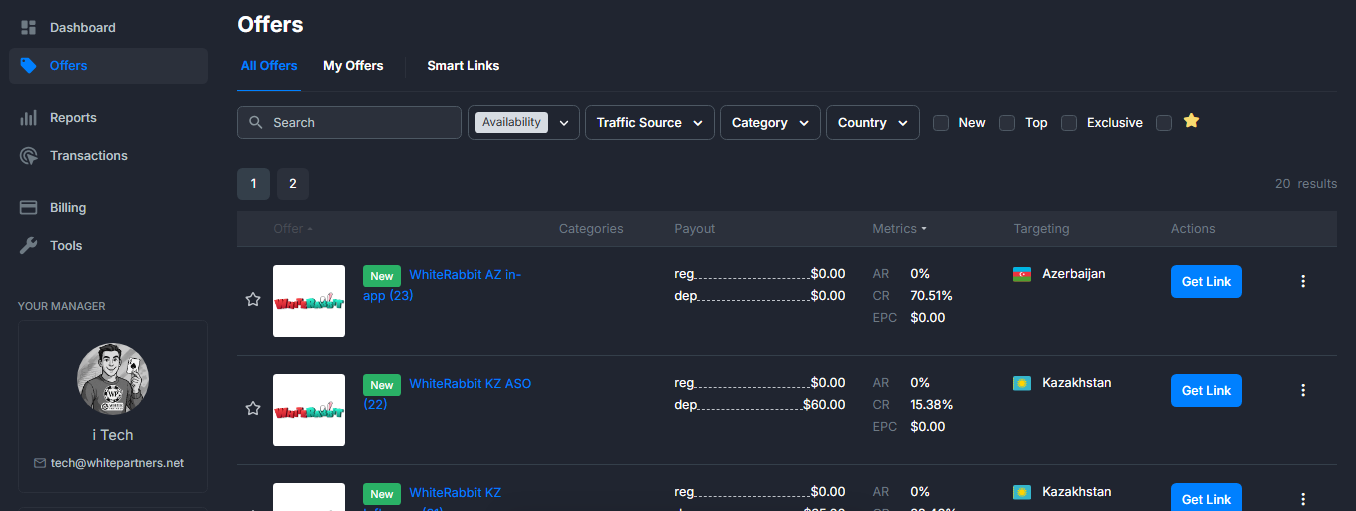Expand the Country dropdown

pyautogui.click(x=873, y=122)
